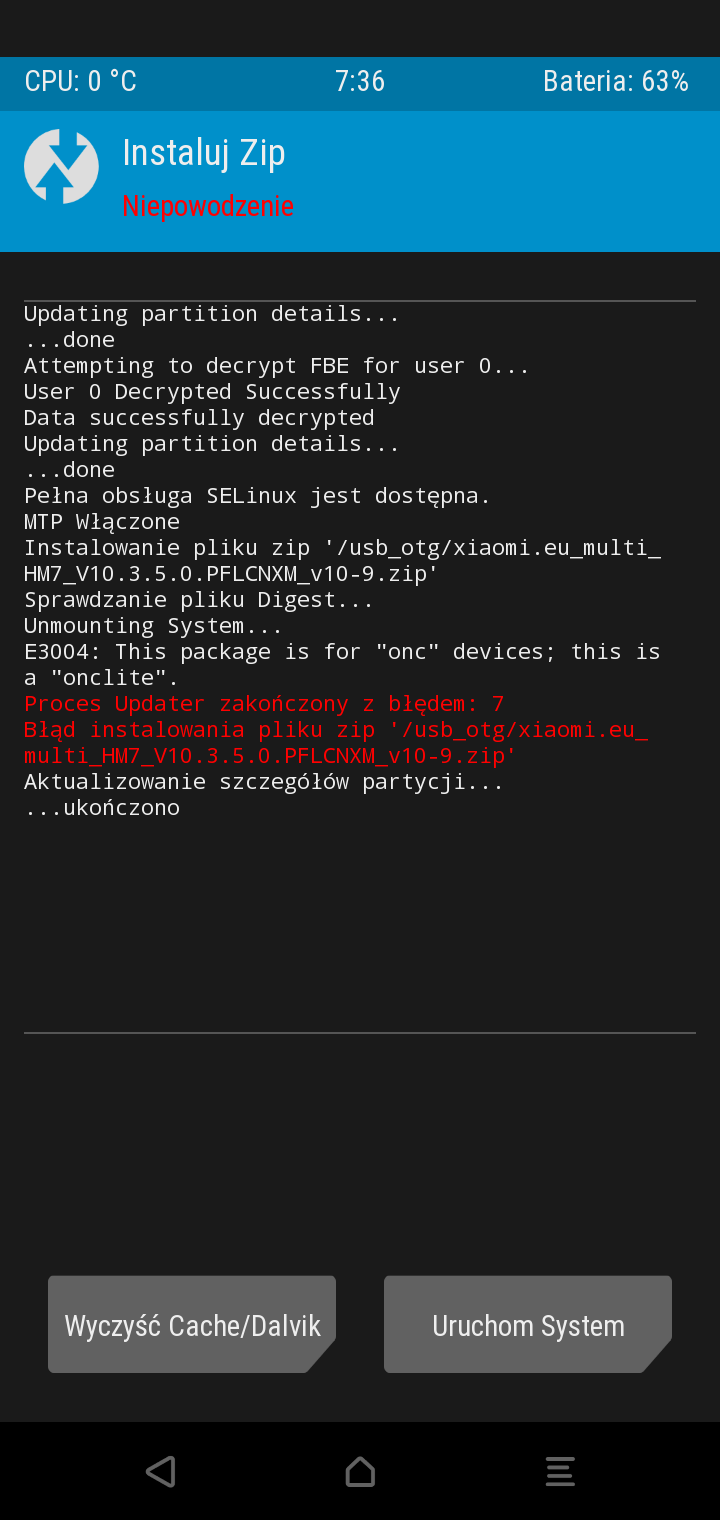This screenshot has width=720, height=1520.
Task: Tap Wyczyść Cache/Dalvik button
Action: click(x=192, y=1325)
